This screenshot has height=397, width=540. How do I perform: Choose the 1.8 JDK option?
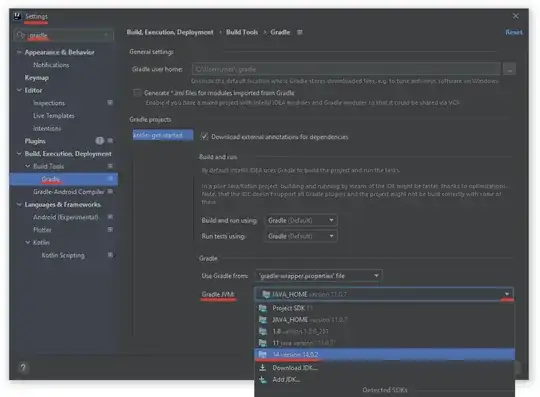[x=384, y=331]
